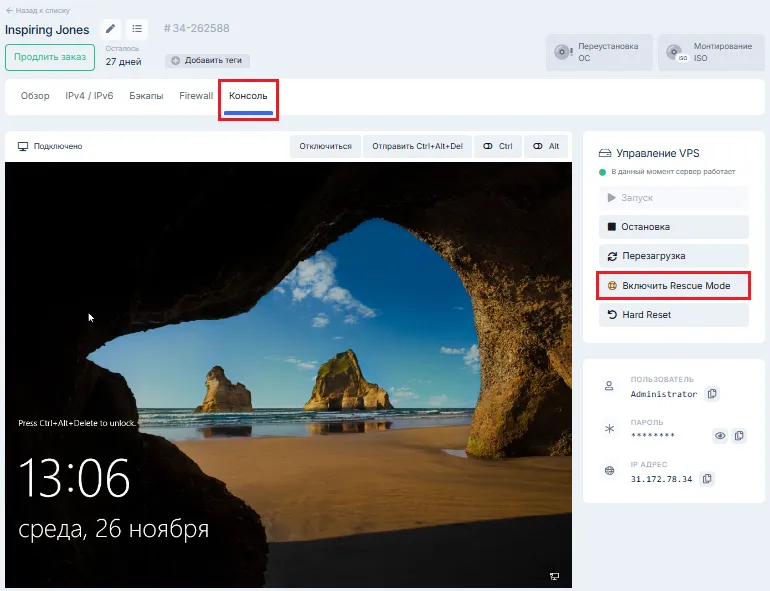This screenshot has width=770, height=591.
Task: Click Монтирование ISO mount button
Action: click(712, 52)
